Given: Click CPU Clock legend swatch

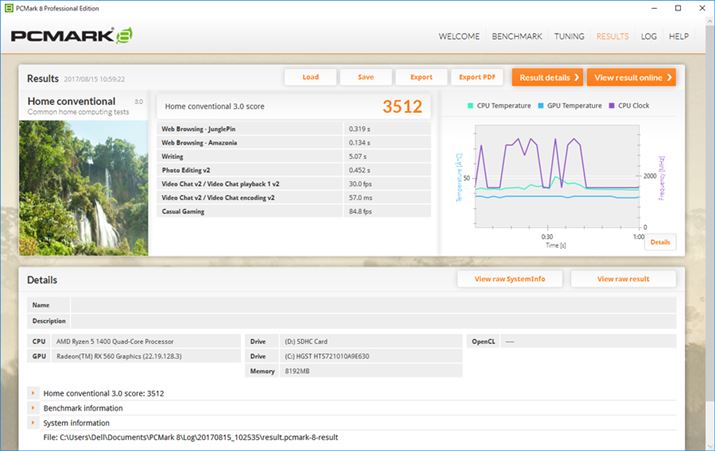Looking at the screenshot, I should coord(611,105).
